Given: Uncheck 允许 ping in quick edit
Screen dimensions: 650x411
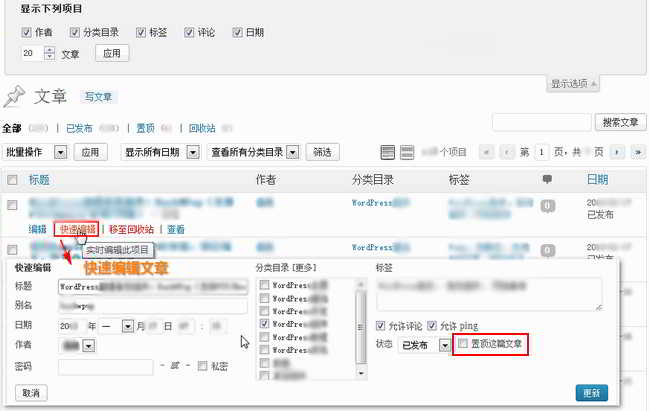Looking at the screenshot, I should [432, 326].
